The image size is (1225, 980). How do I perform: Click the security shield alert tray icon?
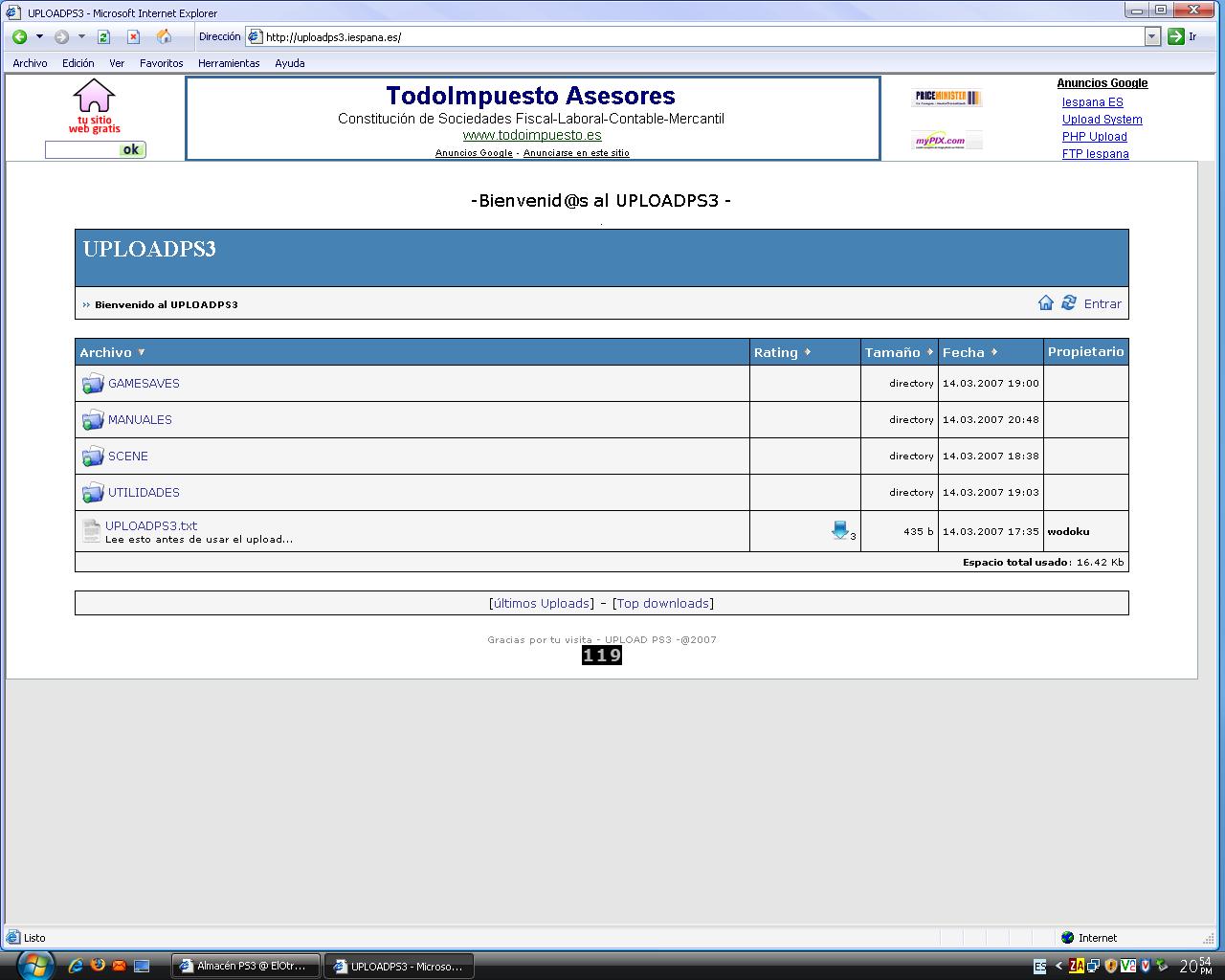point(1111,967)
